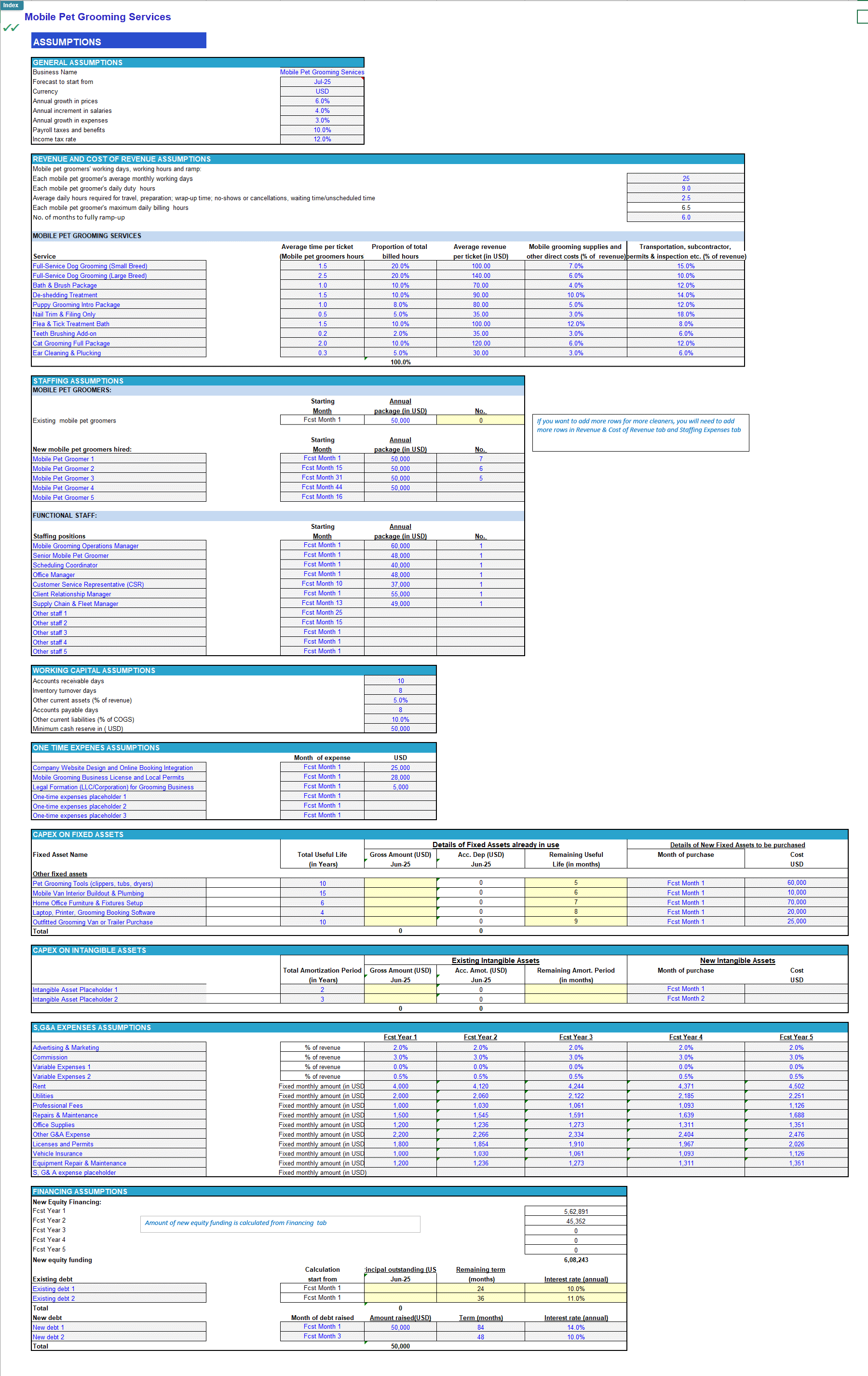Click Fcst Month 2 intangible purchase month
The width and height of the screenshot is (868, 1376).
pyautogui.click(x=685, y=998)
